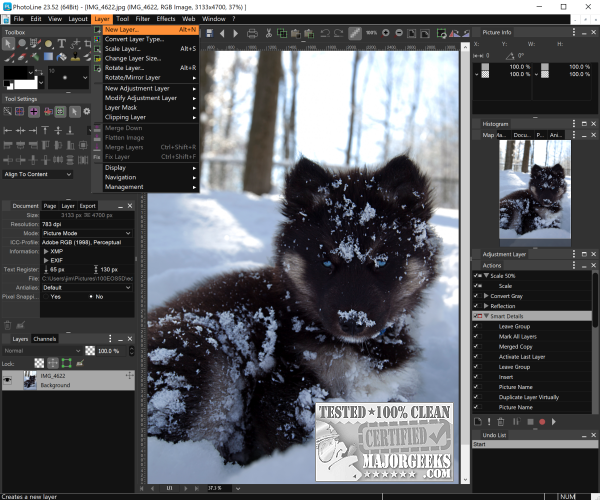This screenshot has height=500, width=600.
Task: Select the Arrow pointer tool in Toolbox
Action: (8, 45)
